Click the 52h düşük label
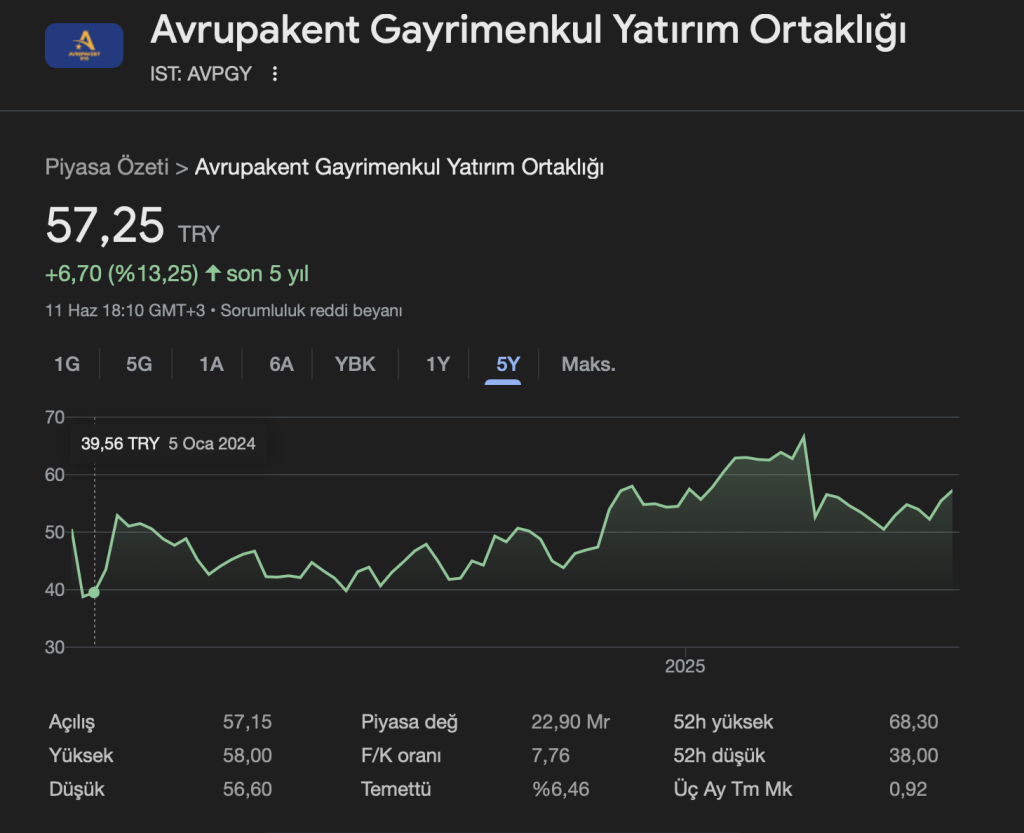 (x=719, y=755)
